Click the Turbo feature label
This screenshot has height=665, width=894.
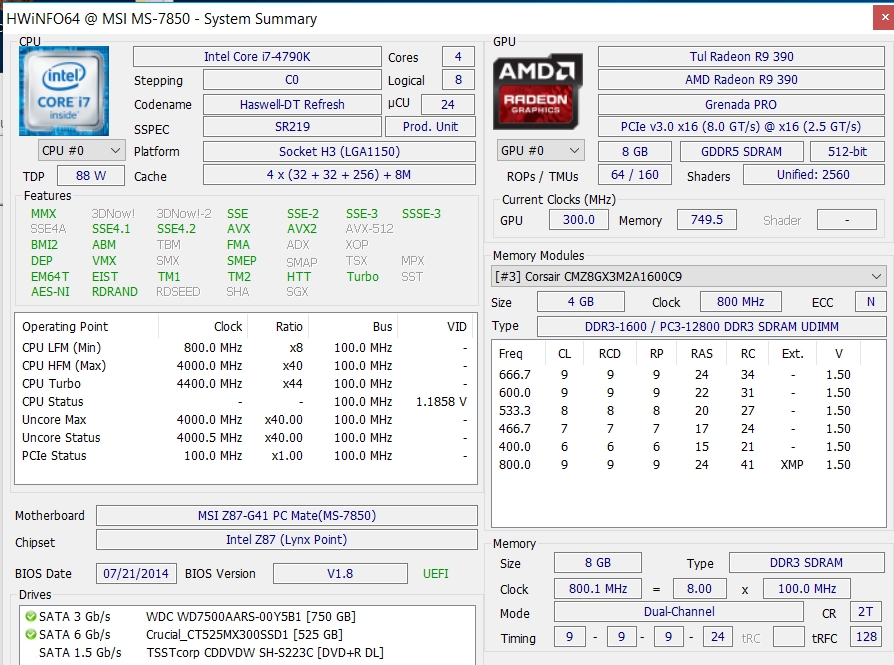(363, 277)
